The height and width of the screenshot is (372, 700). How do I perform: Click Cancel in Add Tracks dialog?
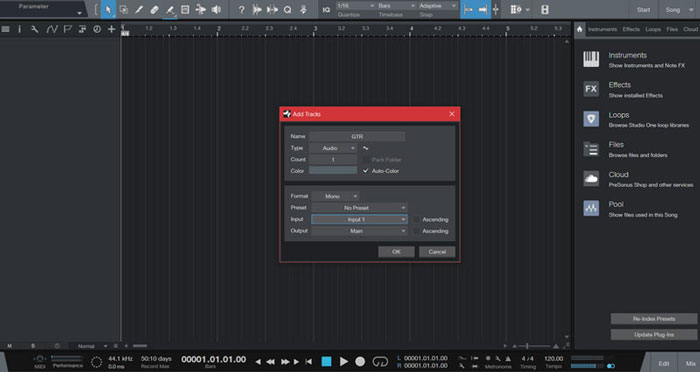[x=437, y=252]
